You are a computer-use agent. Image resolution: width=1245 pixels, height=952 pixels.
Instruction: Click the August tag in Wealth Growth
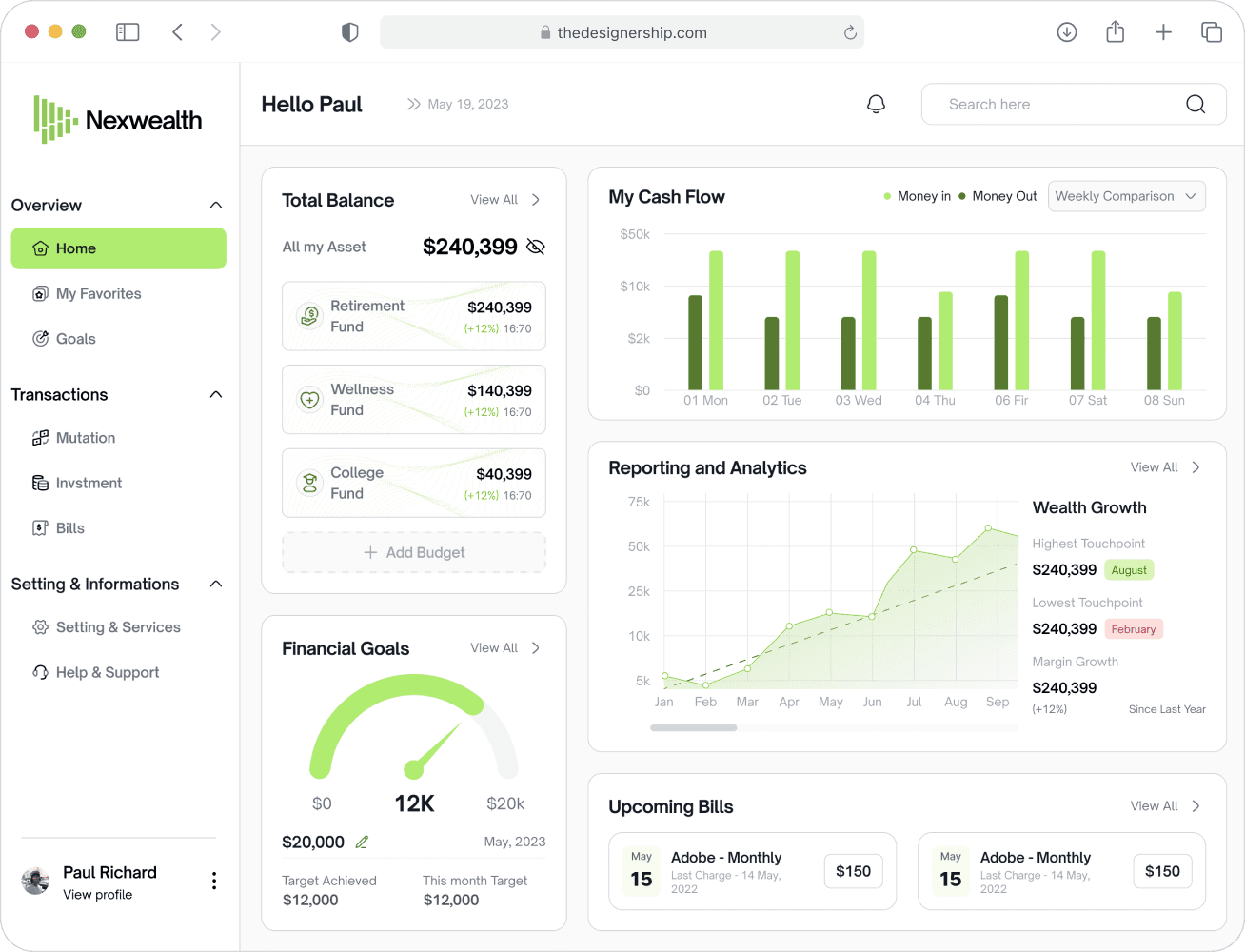tap(1129, 570)
